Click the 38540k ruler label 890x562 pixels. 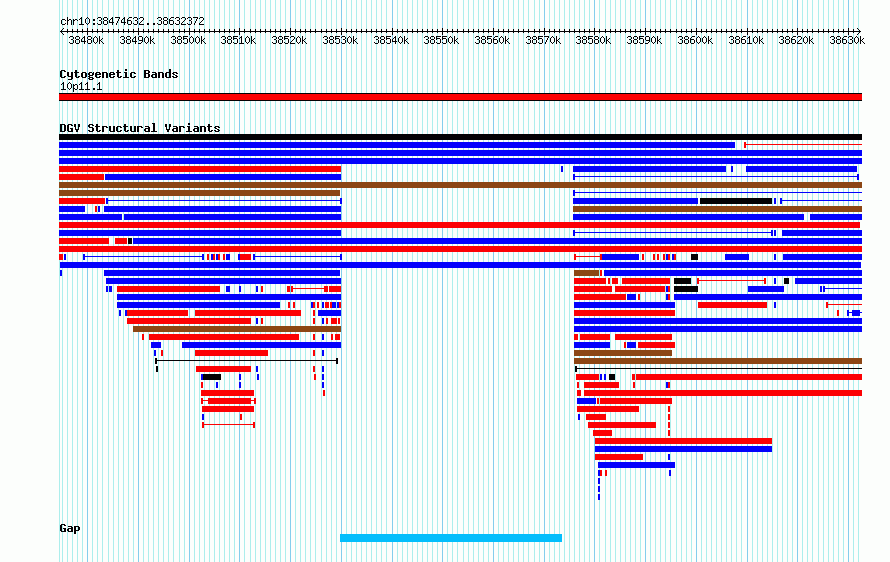click(x=391, y=41)
